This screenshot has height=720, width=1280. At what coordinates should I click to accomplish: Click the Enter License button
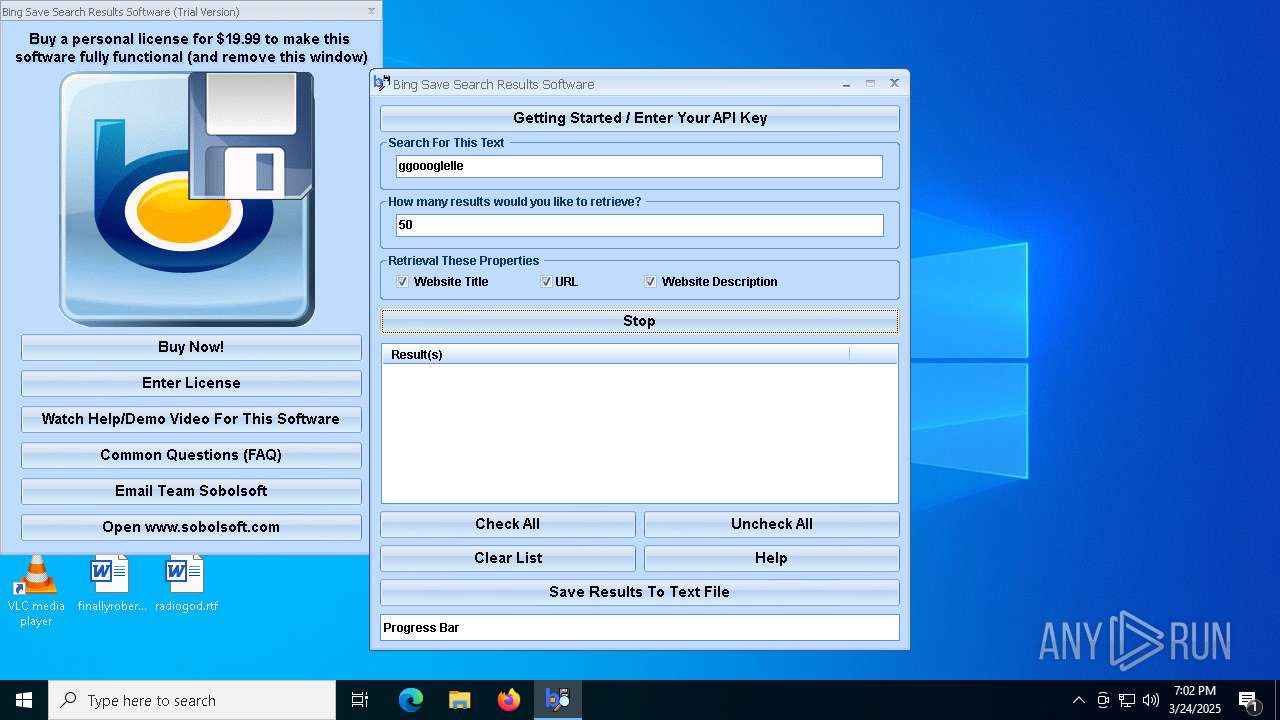[x=191, y=383]
